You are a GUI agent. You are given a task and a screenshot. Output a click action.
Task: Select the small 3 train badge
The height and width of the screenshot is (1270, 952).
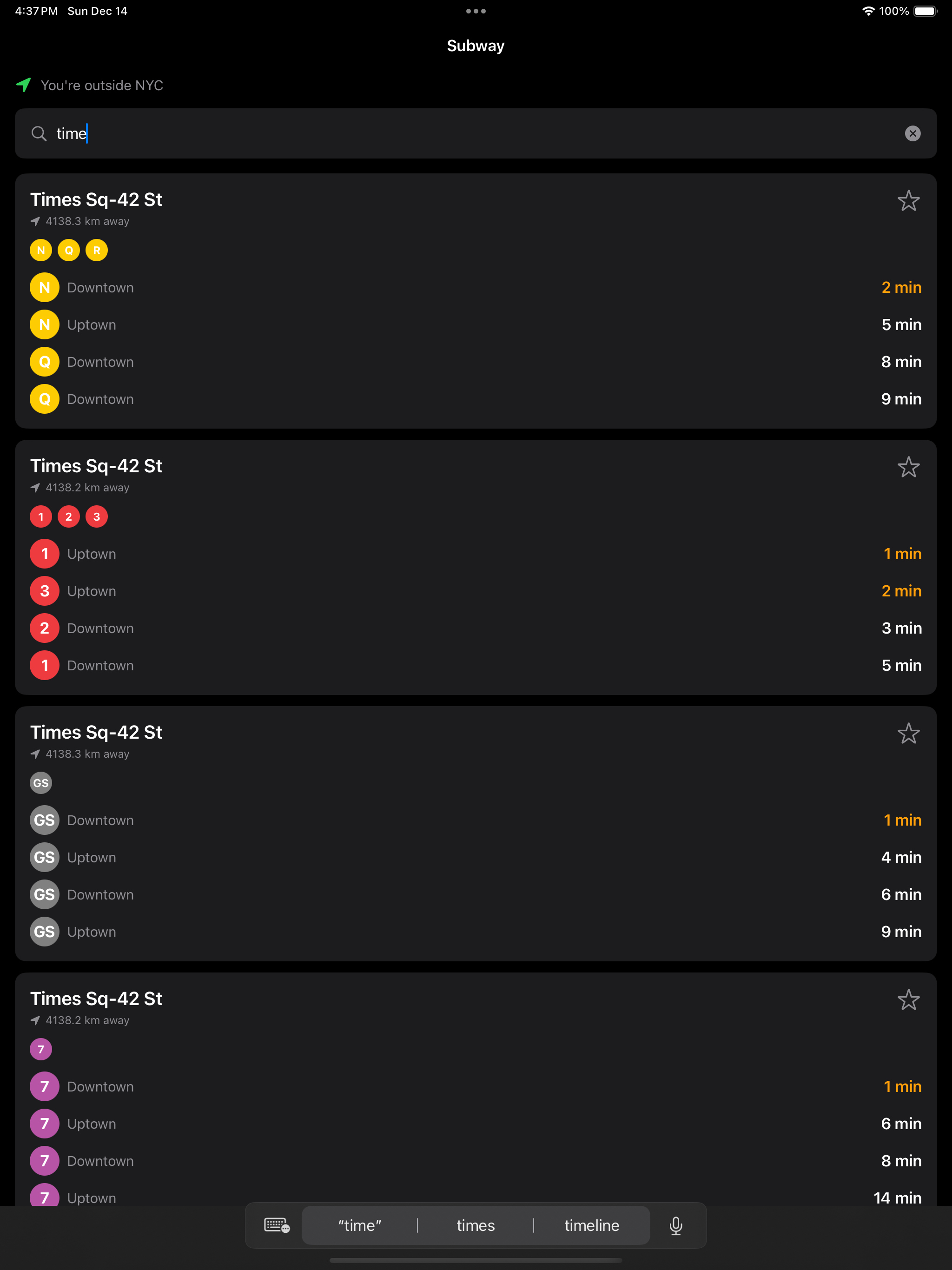pyautogui.click(x=97, y=517)
